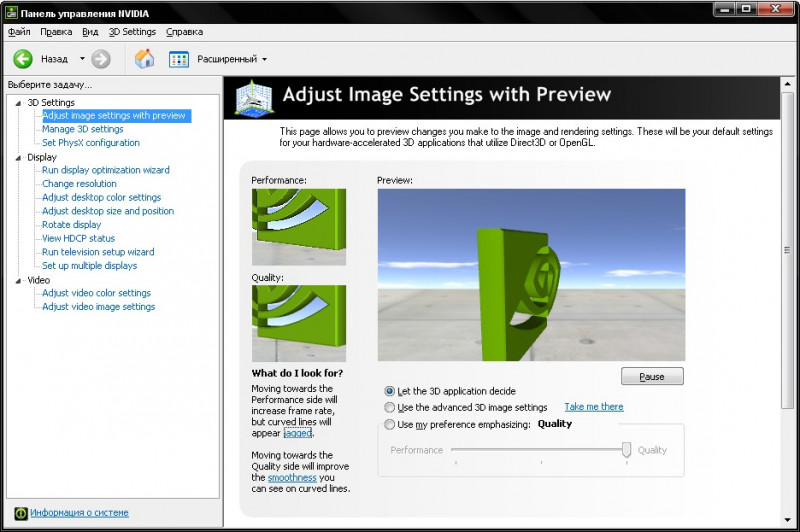Open View HDCP status

pos(79,238)
